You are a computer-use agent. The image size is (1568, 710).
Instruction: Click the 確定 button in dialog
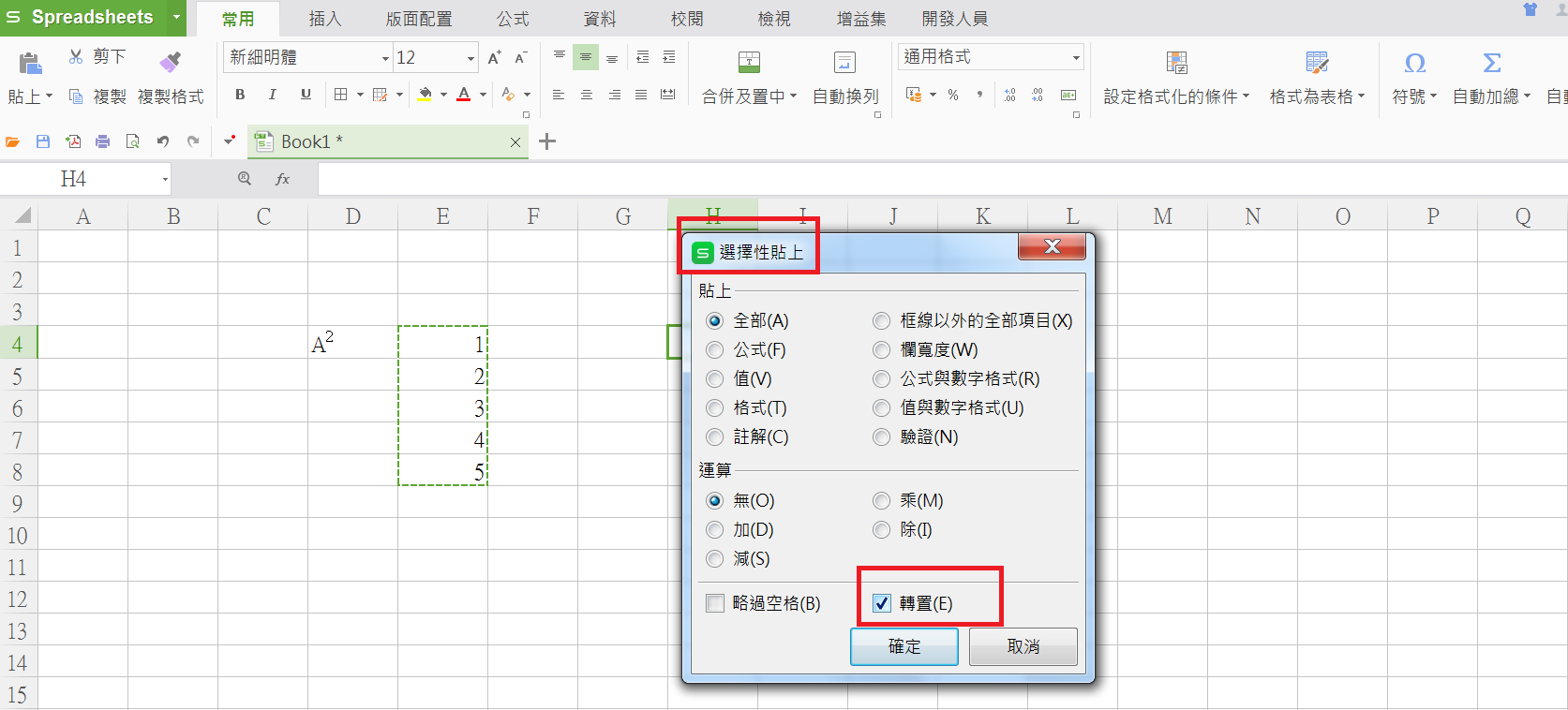point(904,646)
